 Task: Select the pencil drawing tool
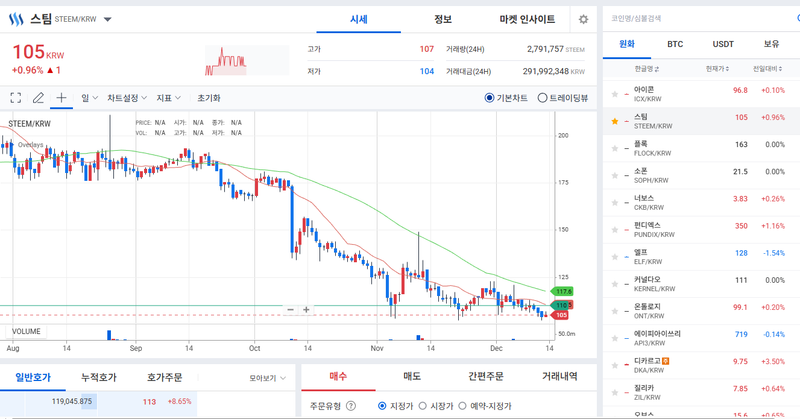pos(38,98)
